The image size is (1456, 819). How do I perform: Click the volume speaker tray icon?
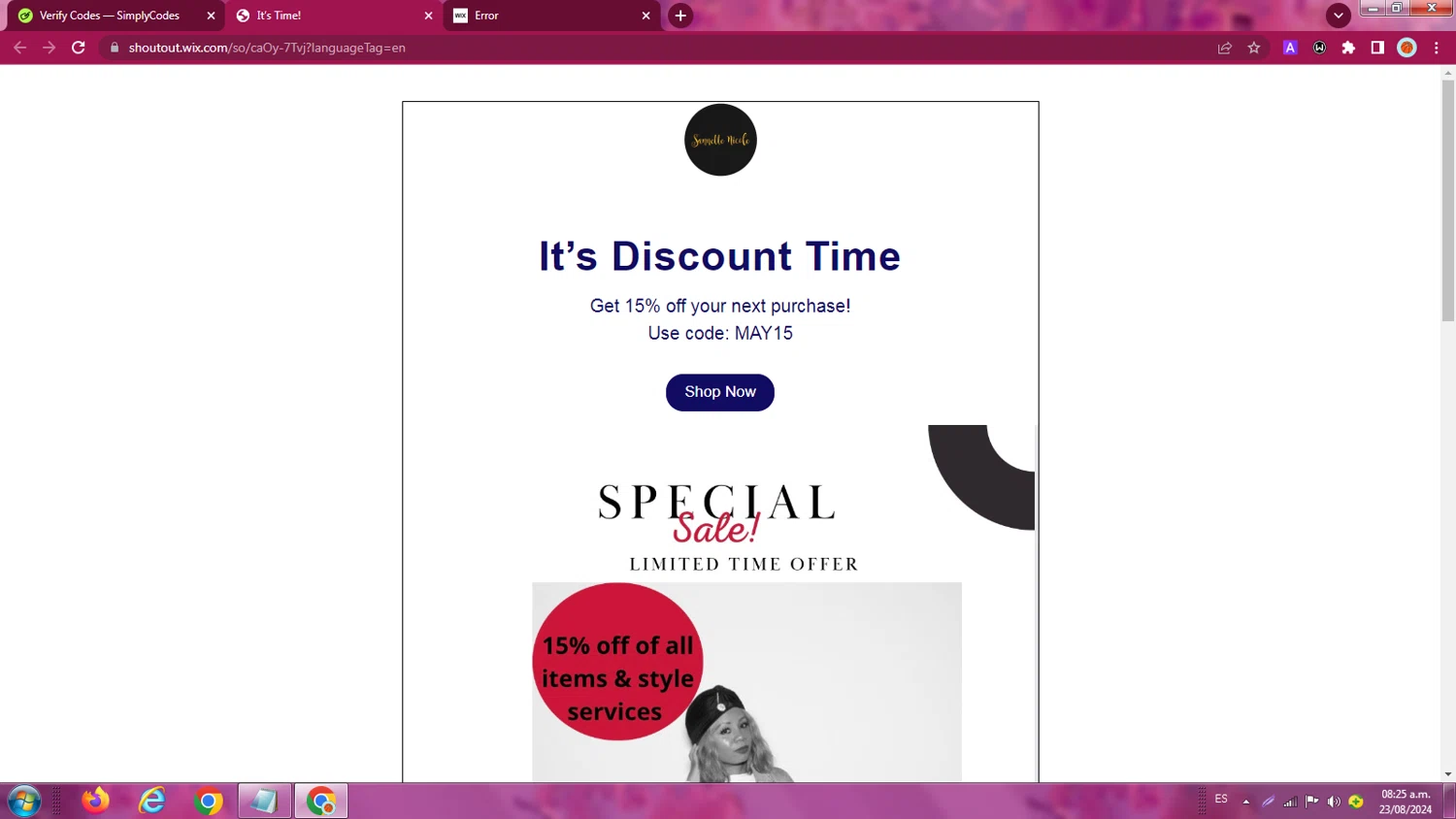point(1334,802)
